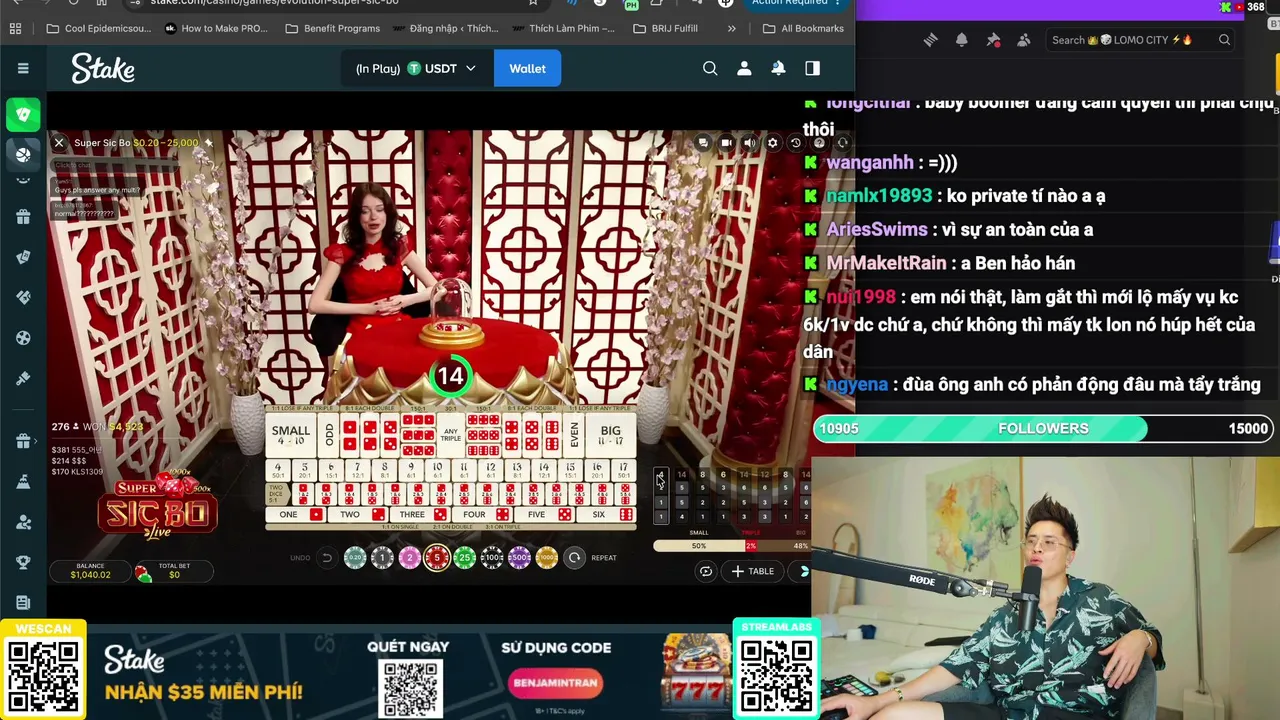Select the pink 2 chip
This screenshot has height=720, width=1280.
[x=409, y=558]
